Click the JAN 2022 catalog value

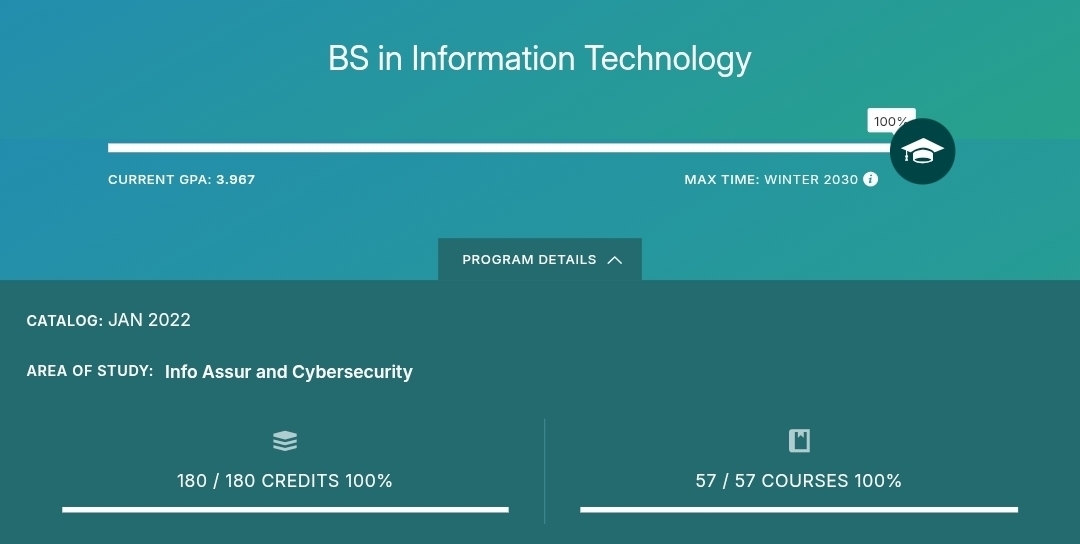(x=149, y=320)
